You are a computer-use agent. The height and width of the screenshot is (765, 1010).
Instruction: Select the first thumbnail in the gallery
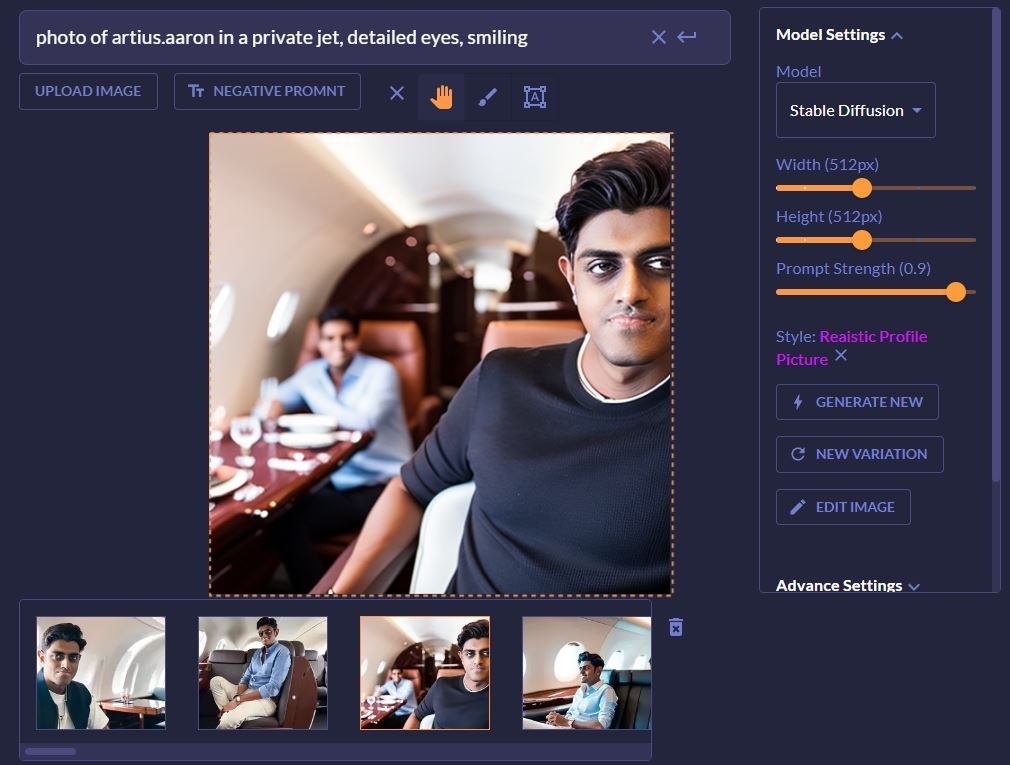pos(101,673)
